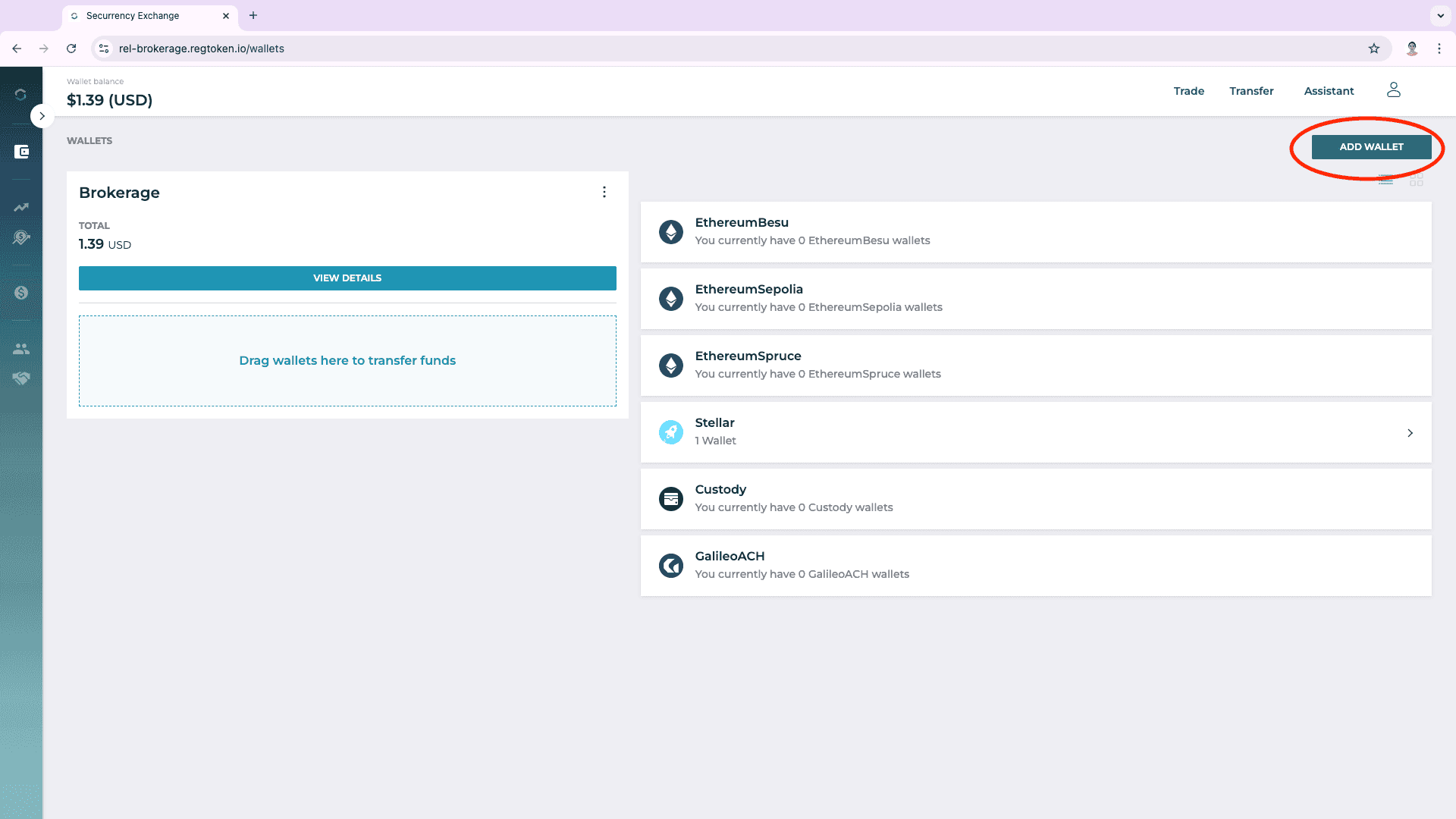The width and height of the screenshot is (1456, 819).
Task: Open the user profile icon in the header
Action: 1394,90
